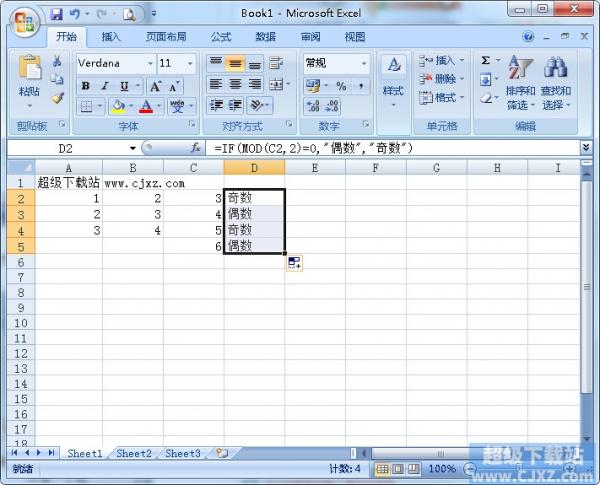
Task: Toggle wrap text in cells
Action: coord(276,63)
